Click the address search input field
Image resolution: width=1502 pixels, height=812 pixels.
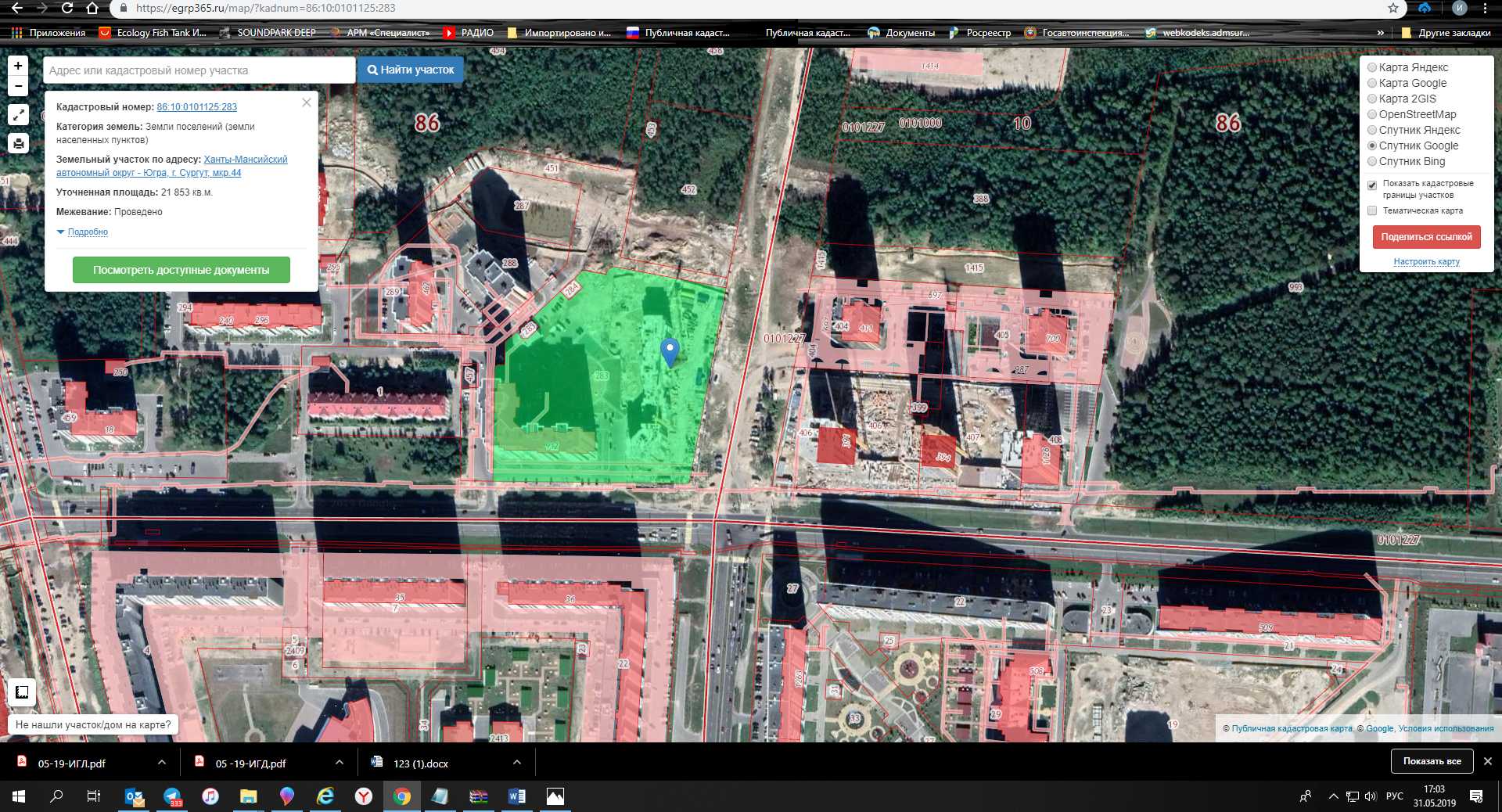199,70
